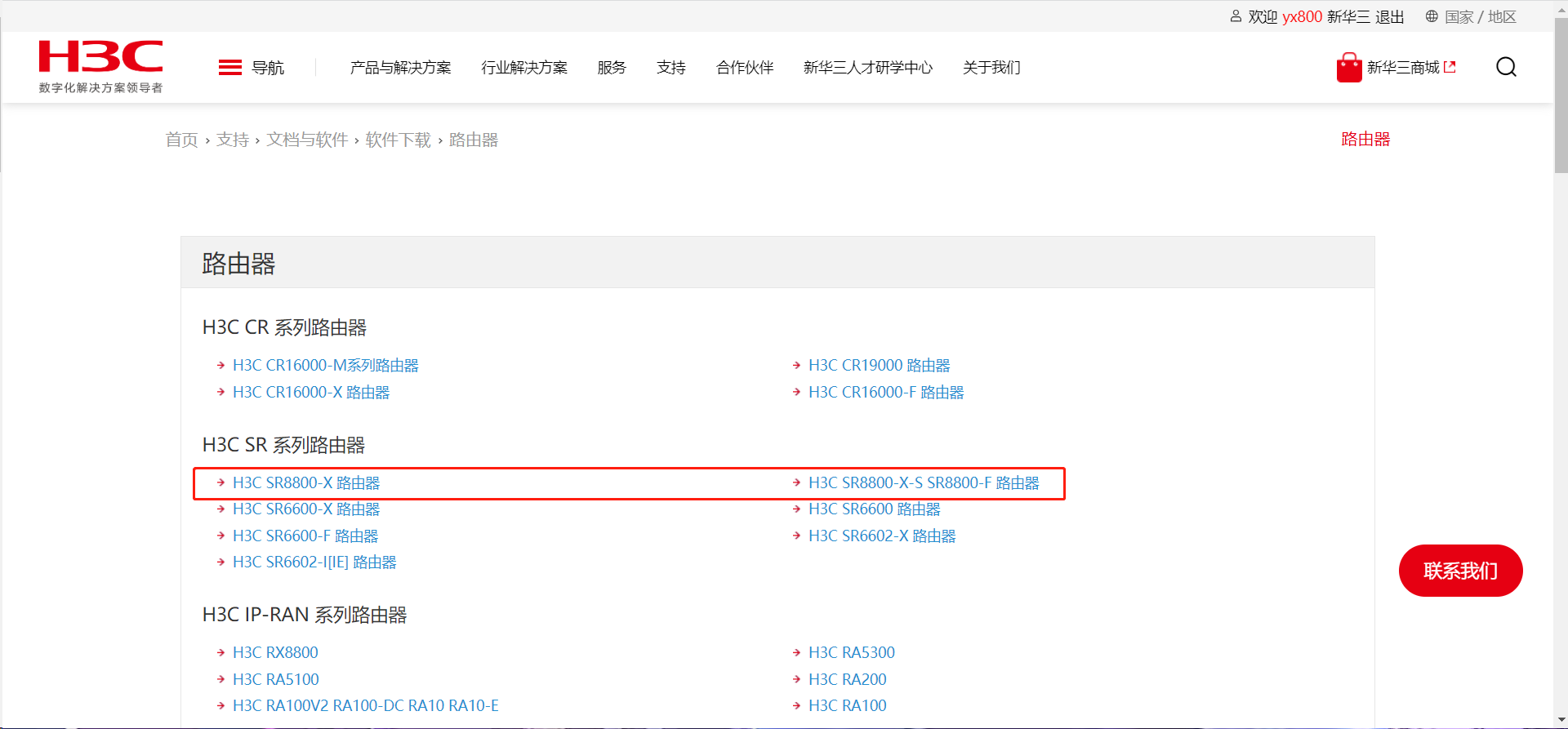
Task: Open H3C RA5100 link
Action: 276,680
